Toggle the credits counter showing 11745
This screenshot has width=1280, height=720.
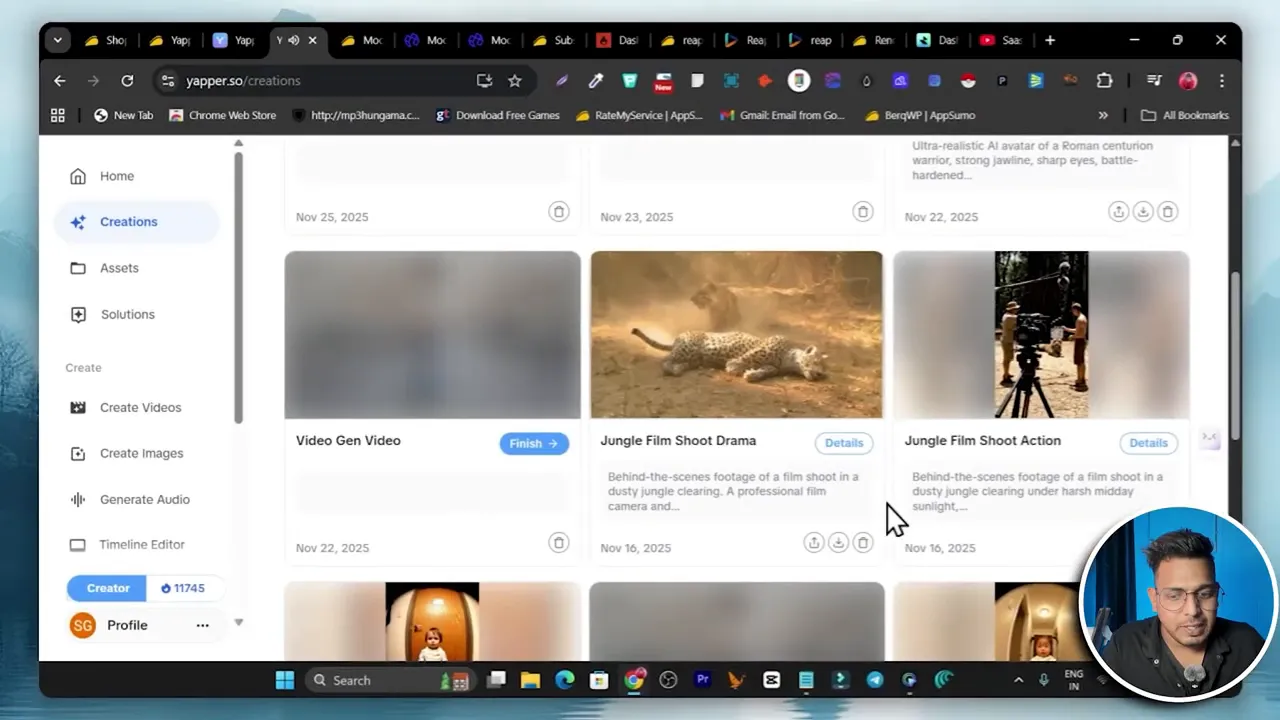[183, 588]
